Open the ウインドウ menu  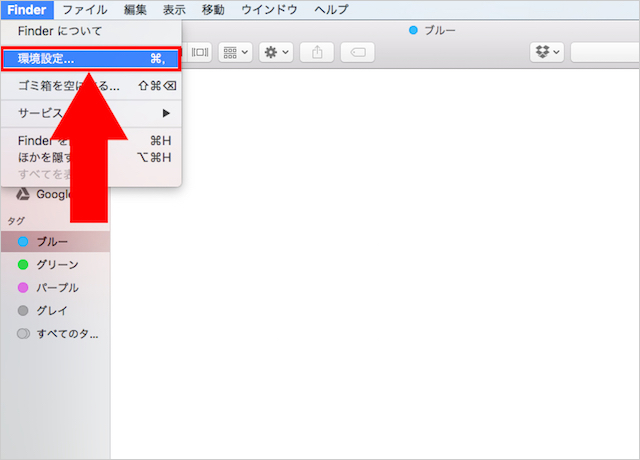point(269,9)
